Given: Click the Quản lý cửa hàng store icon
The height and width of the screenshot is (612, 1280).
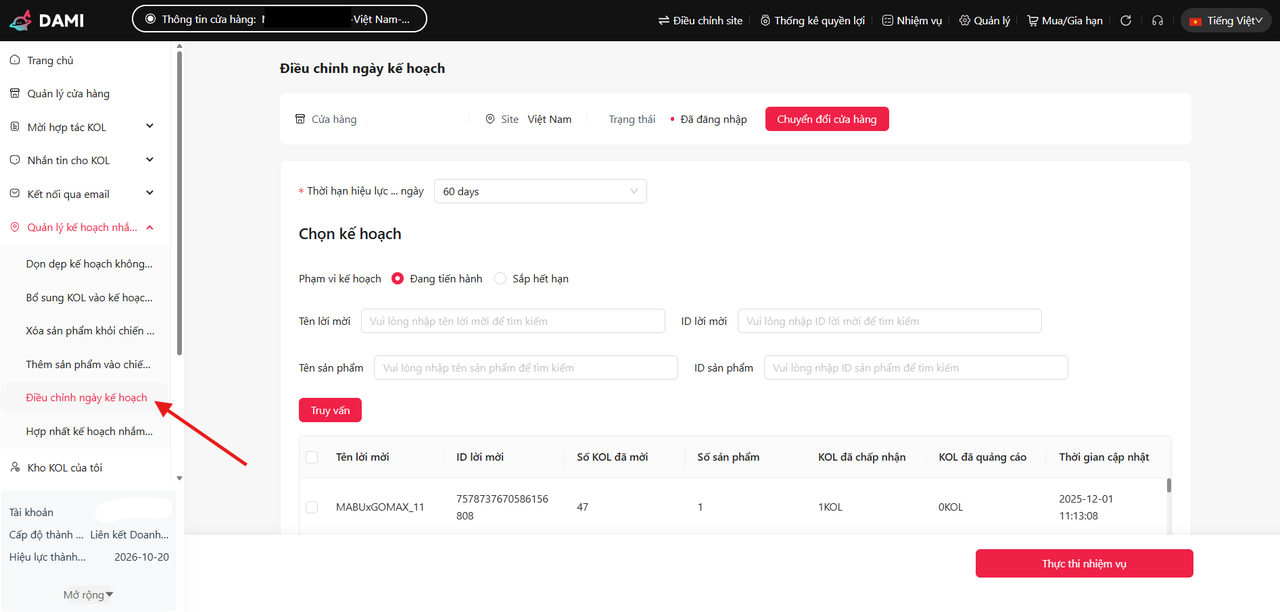Looking at the screenshot, I should 15,93.
